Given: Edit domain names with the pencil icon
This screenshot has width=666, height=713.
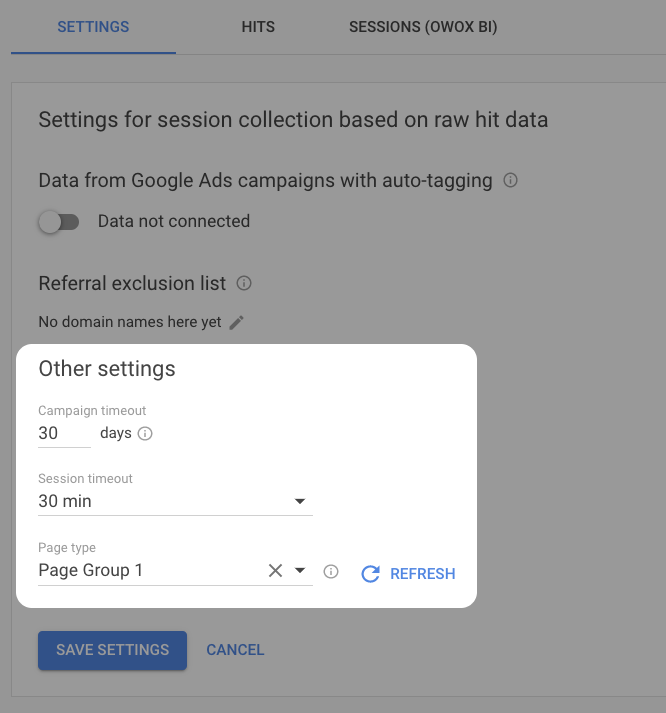Looking at the screenshot, I should point(236,322).
